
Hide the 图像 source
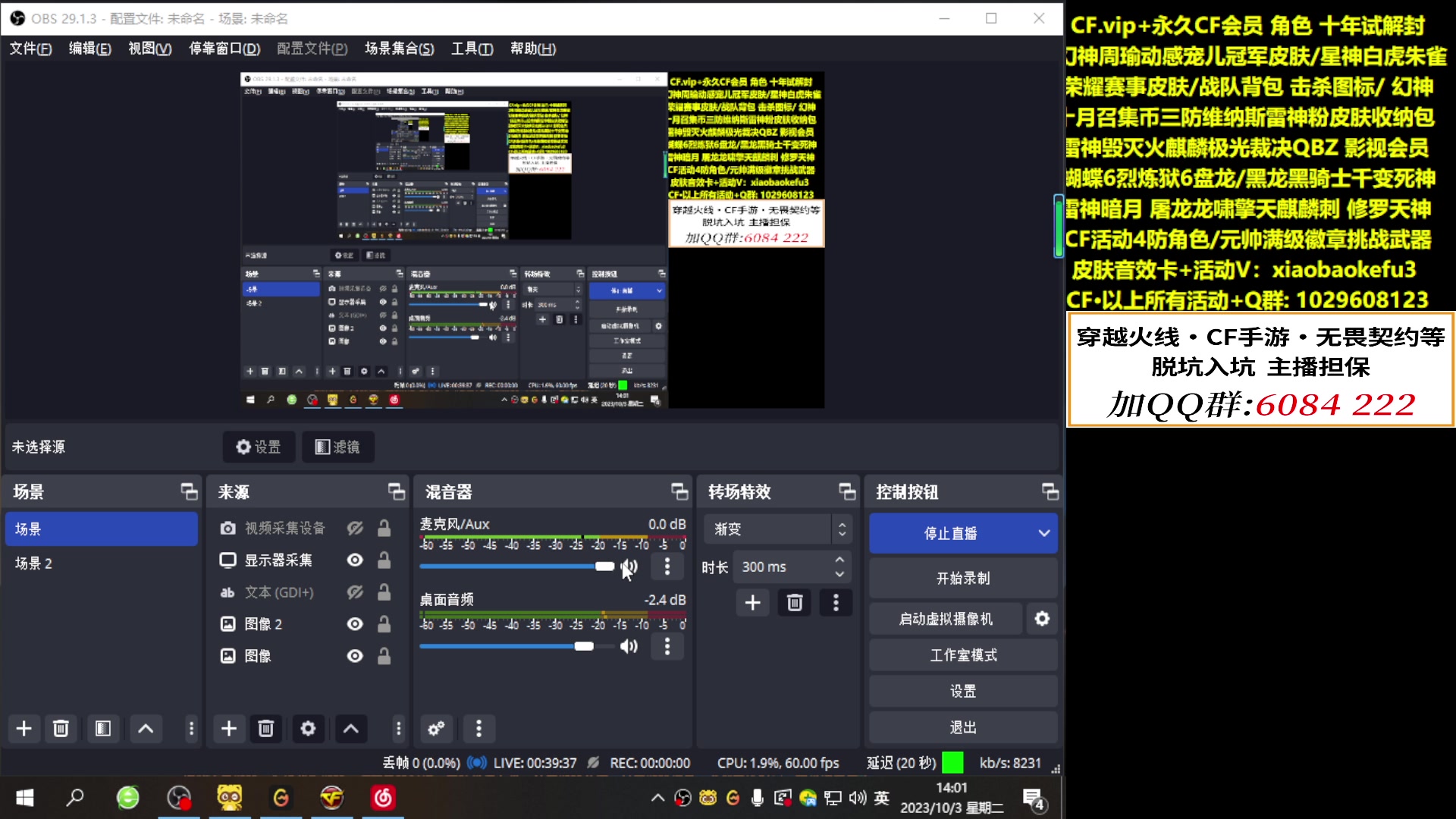(x=355, y=655)
